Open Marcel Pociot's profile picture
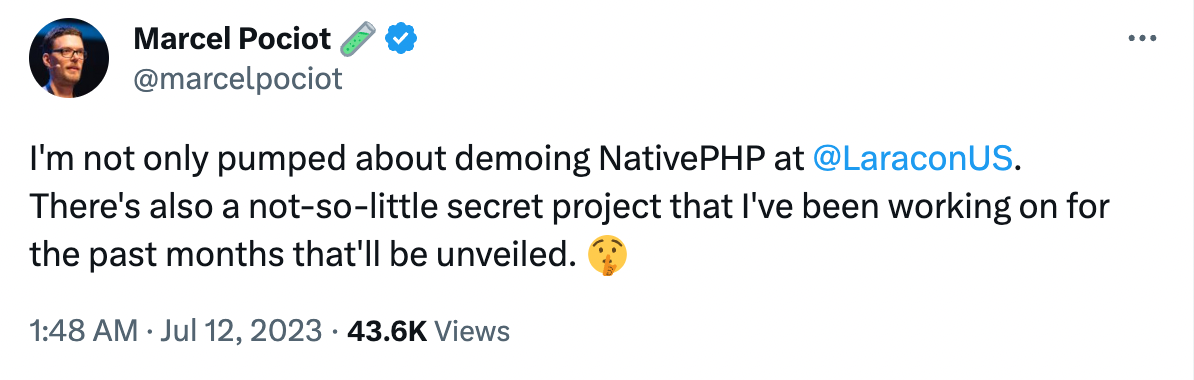This screenshot has height=380, width=1194. pyautogui.click(x=69, y=58)
